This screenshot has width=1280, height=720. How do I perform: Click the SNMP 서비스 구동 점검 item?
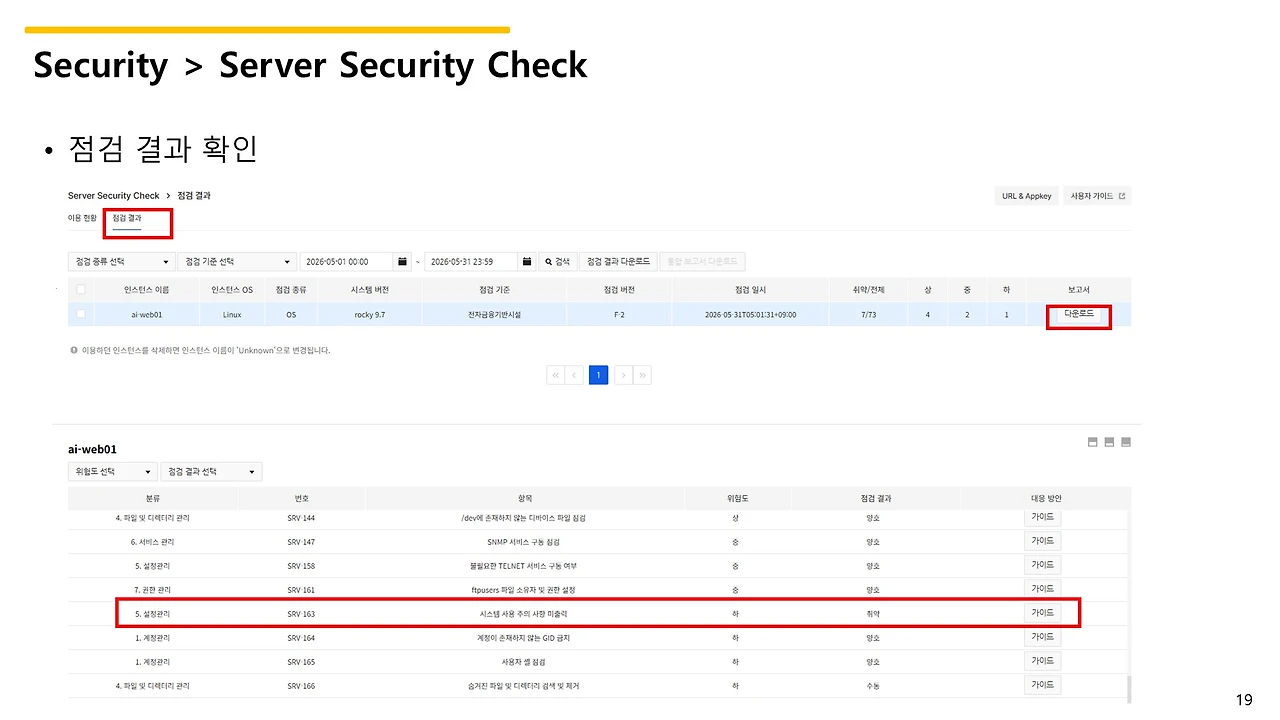coord(524,541)
